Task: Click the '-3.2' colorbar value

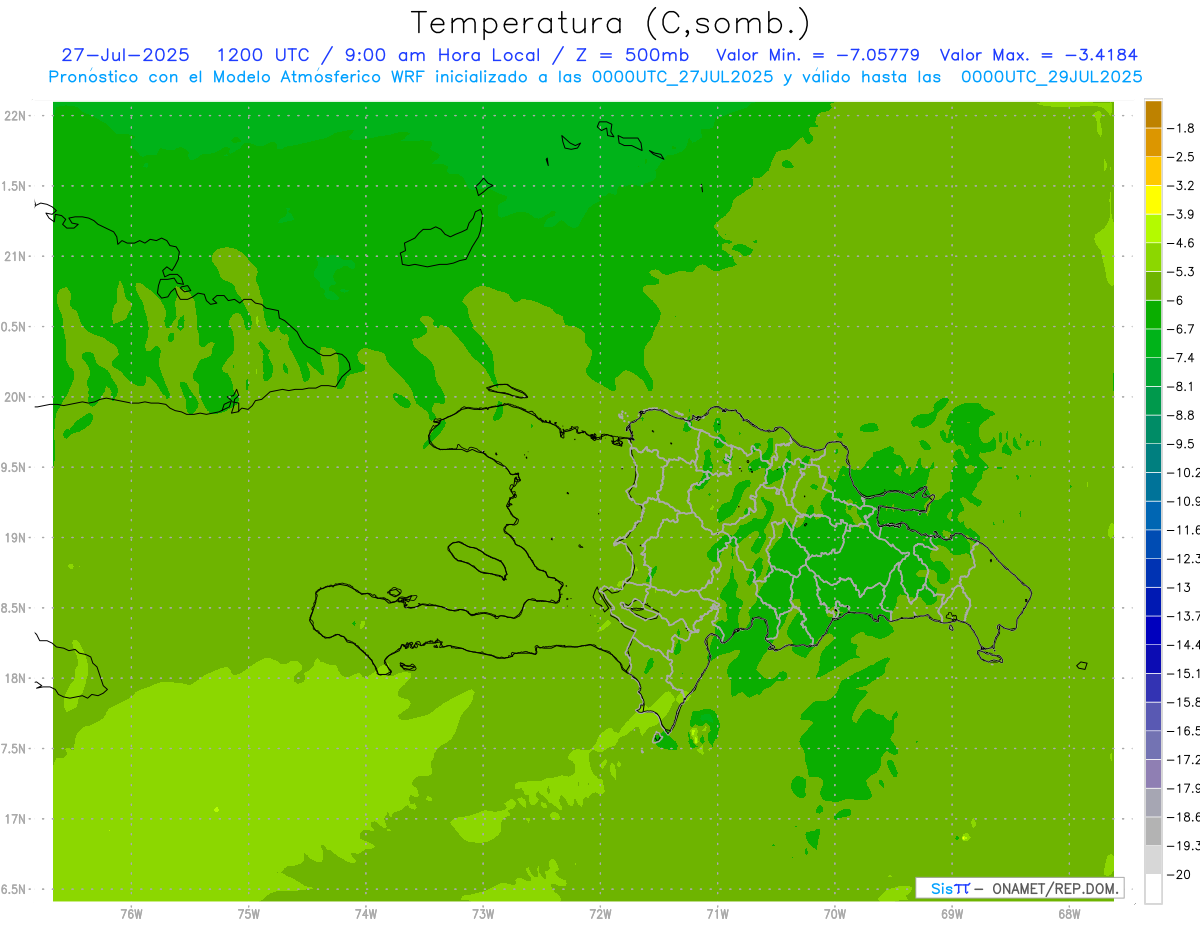Action: point(1181,186)
